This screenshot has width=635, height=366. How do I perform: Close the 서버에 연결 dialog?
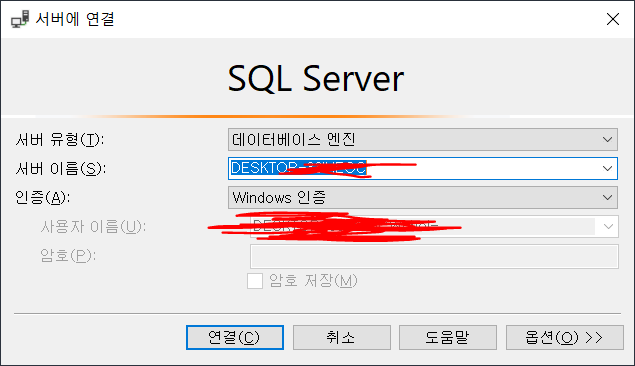pos(613,19)
